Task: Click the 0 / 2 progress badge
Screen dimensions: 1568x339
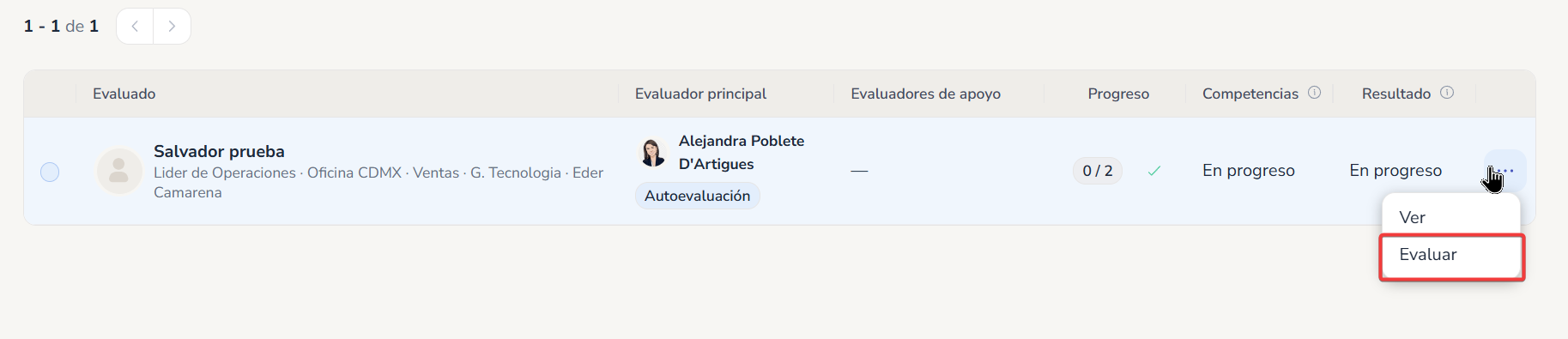Action: (1098, 171)
